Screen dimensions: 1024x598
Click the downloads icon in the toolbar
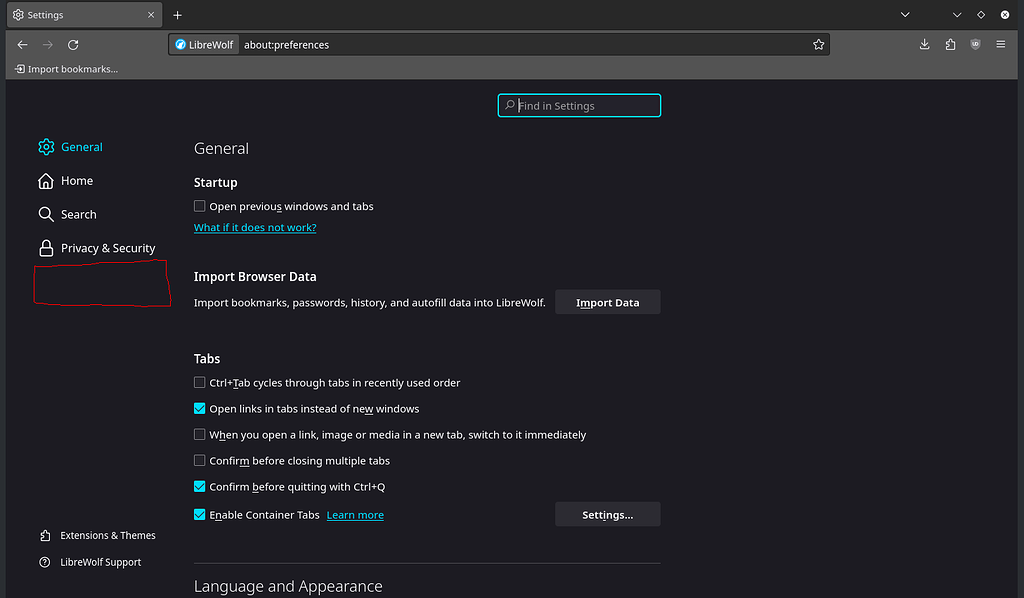pos(924,44)
